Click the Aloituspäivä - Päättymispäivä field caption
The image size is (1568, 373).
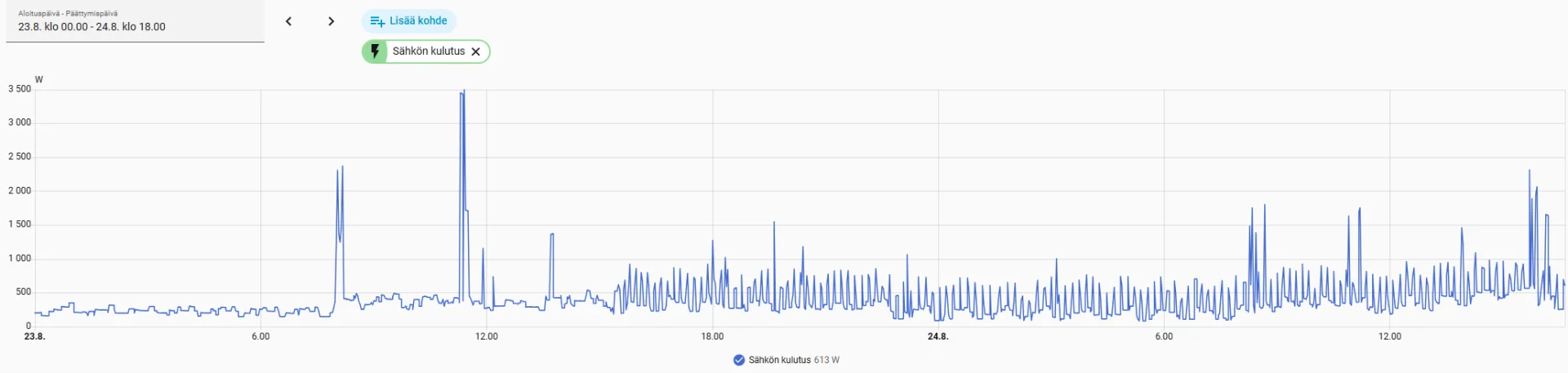point(68,13)
